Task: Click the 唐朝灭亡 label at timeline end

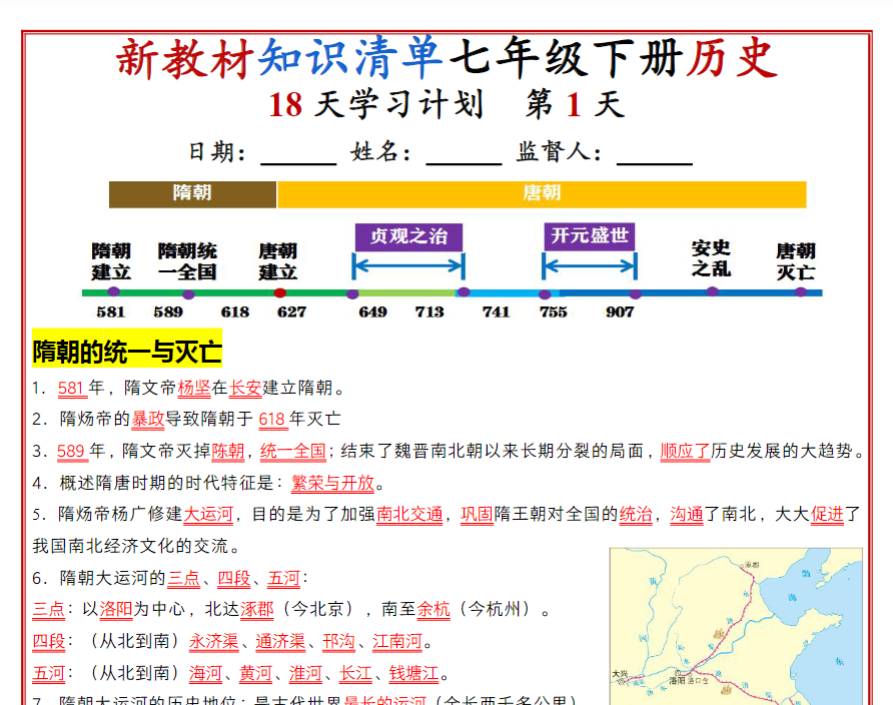Action: [x=795, y=259]
